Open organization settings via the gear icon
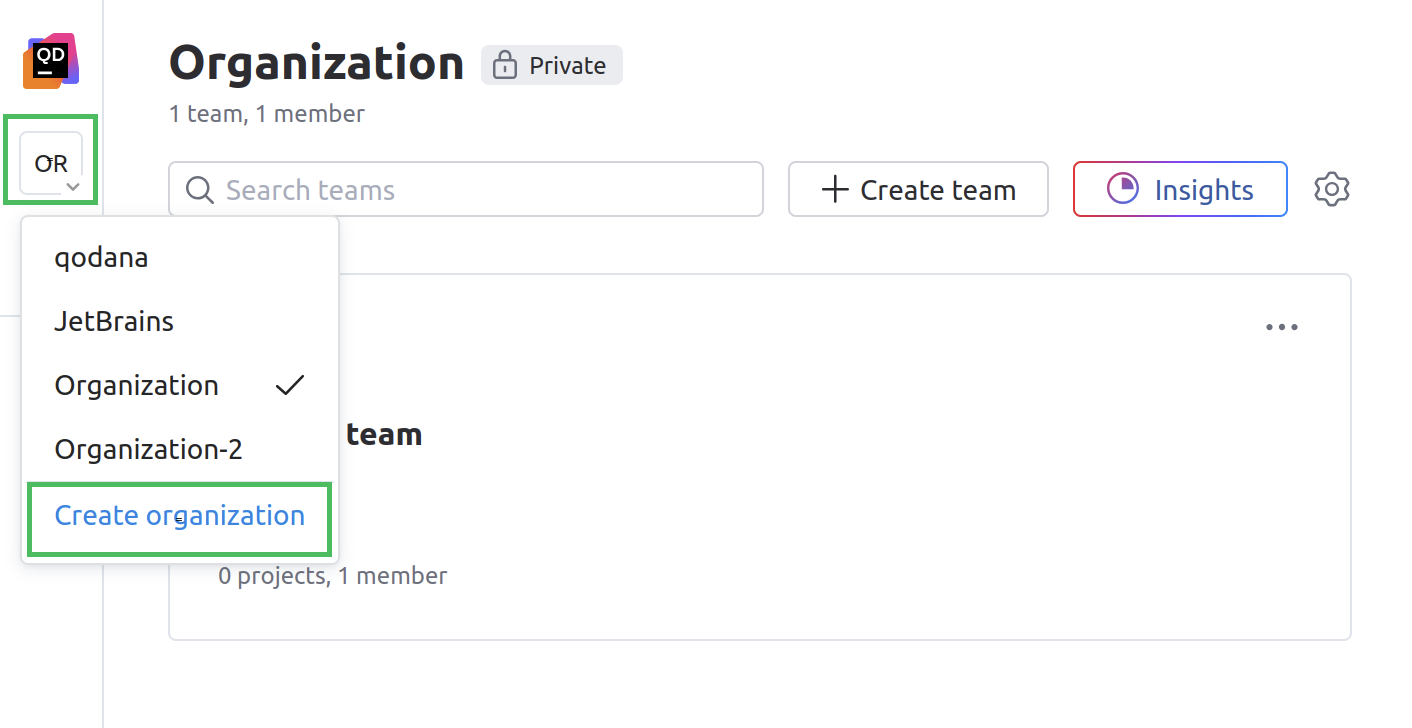1412x728 pixels. (1332, 189)
